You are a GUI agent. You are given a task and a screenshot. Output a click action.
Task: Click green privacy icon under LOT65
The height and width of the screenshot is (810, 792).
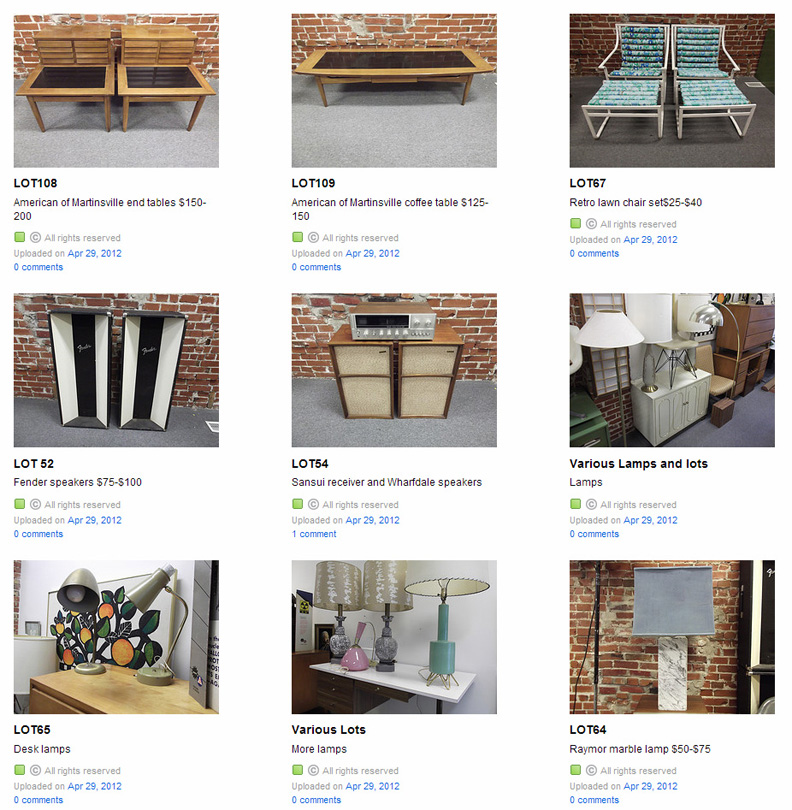coord(20,770)
